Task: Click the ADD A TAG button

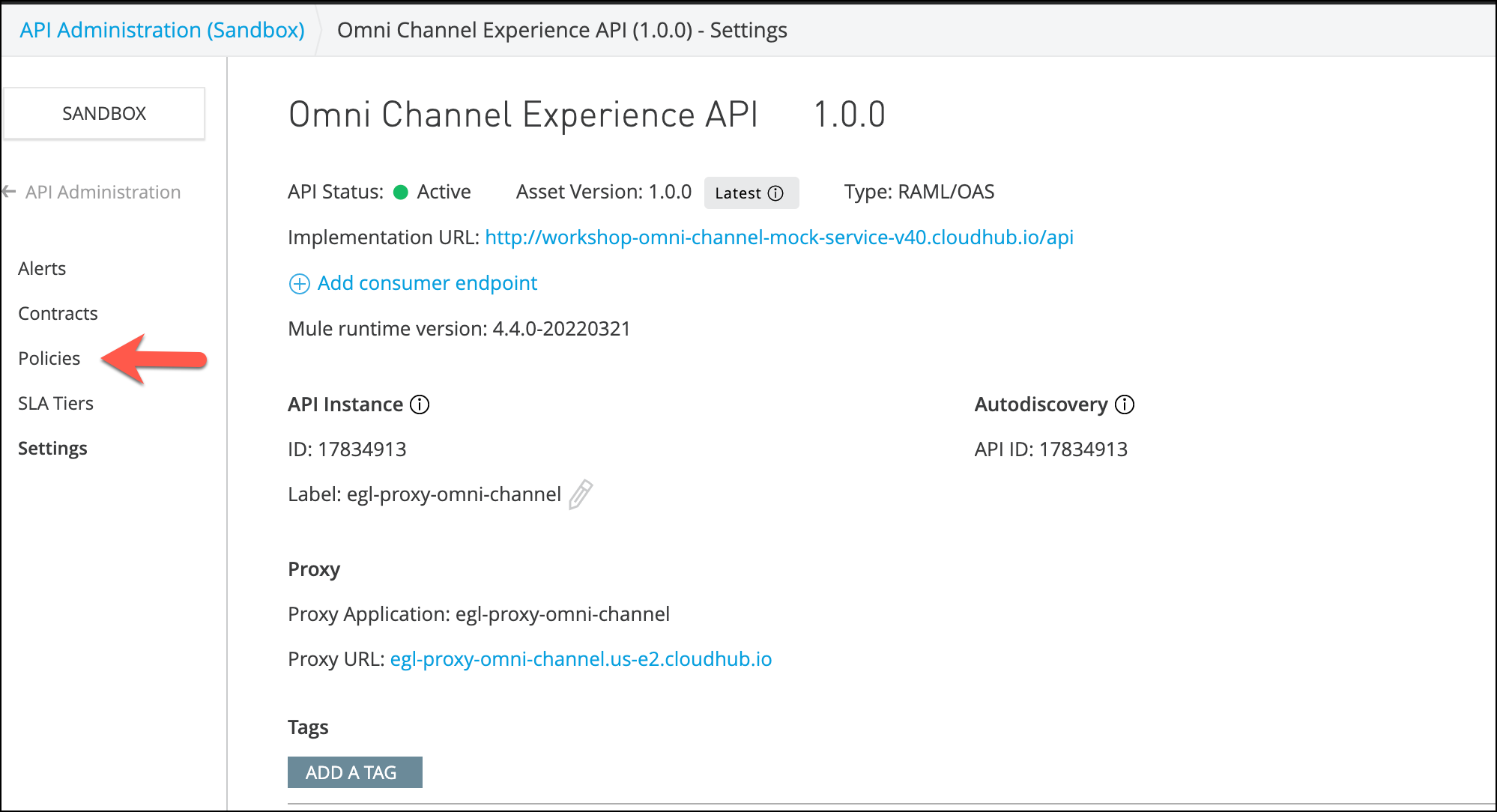Action: tap(354, 772)
